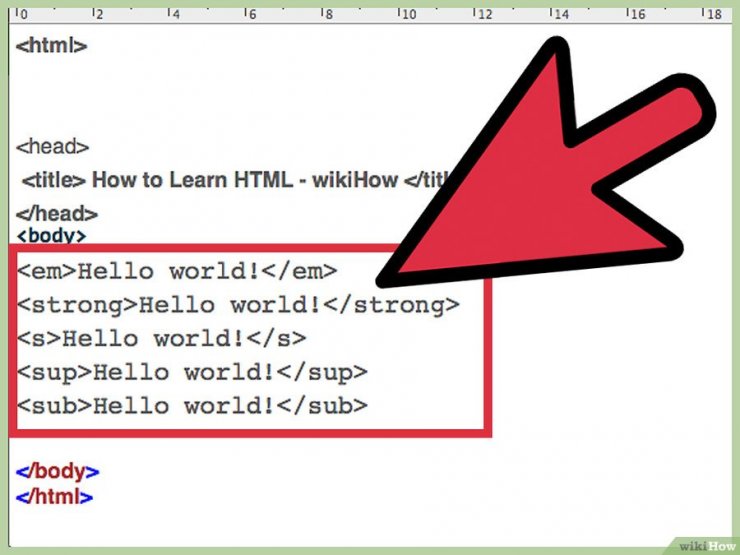The width and height of the screenshot is (740, 555).
Task: Place cursor on the closing </head> tag
Action: [56, 214]
